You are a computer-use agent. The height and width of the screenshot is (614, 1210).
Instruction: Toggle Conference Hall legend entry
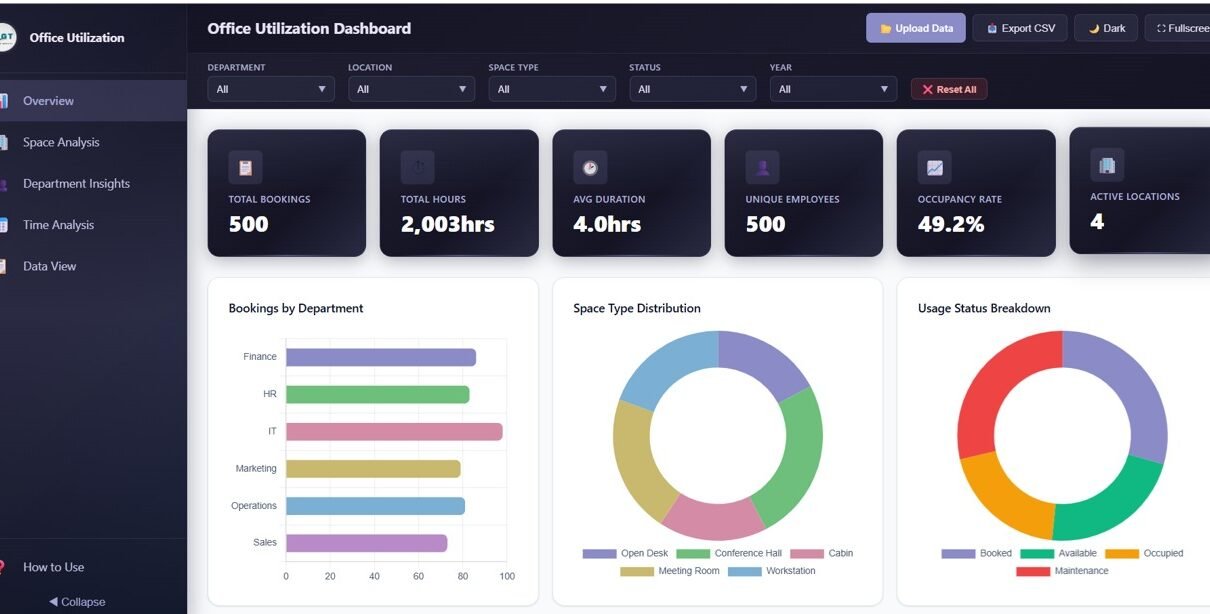tap(729, 553)
